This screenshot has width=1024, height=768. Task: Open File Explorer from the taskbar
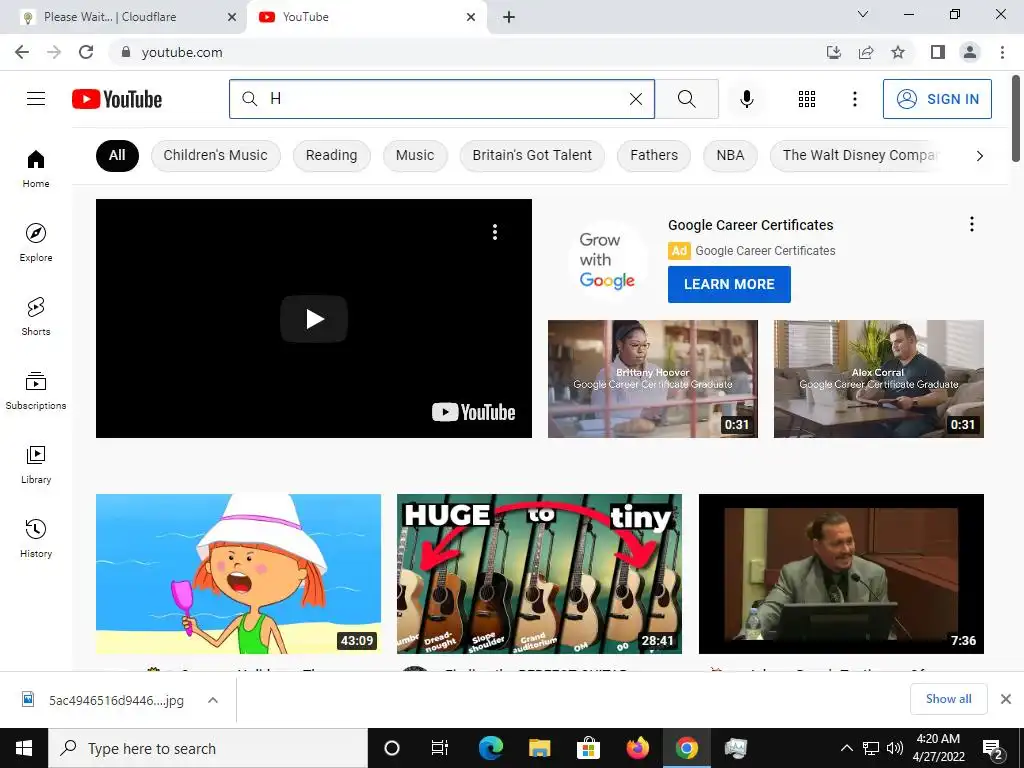coord(539,748)
